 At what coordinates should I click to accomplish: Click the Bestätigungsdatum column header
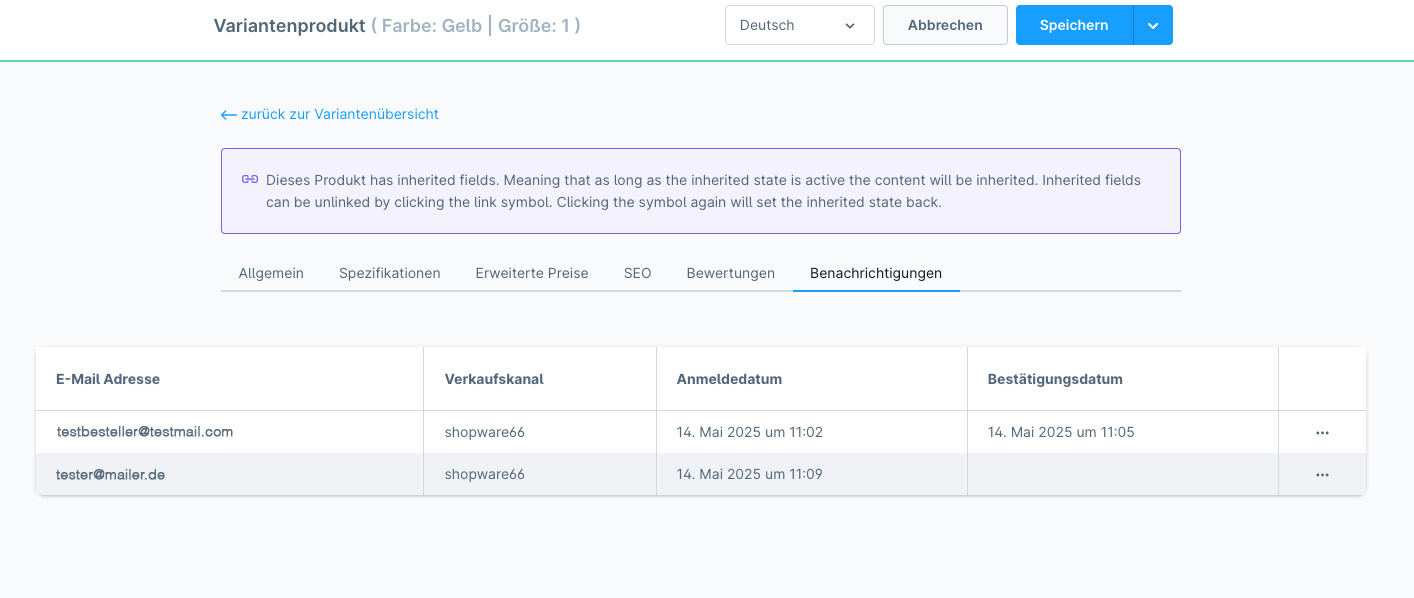[x=1055, y=379]
